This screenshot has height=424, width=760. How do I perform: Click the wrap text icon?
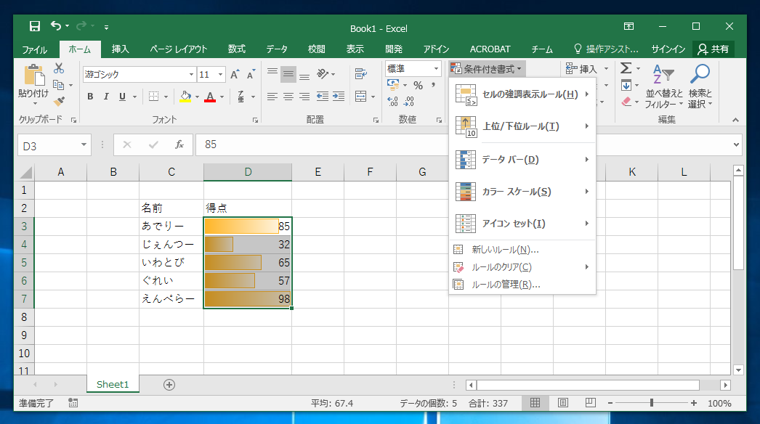[x=361, y=74]
